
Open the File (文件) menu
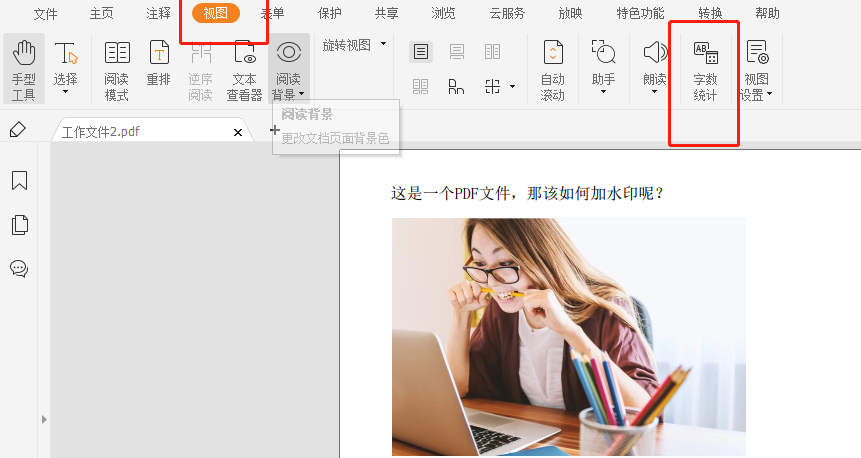(x=45, y=14)
